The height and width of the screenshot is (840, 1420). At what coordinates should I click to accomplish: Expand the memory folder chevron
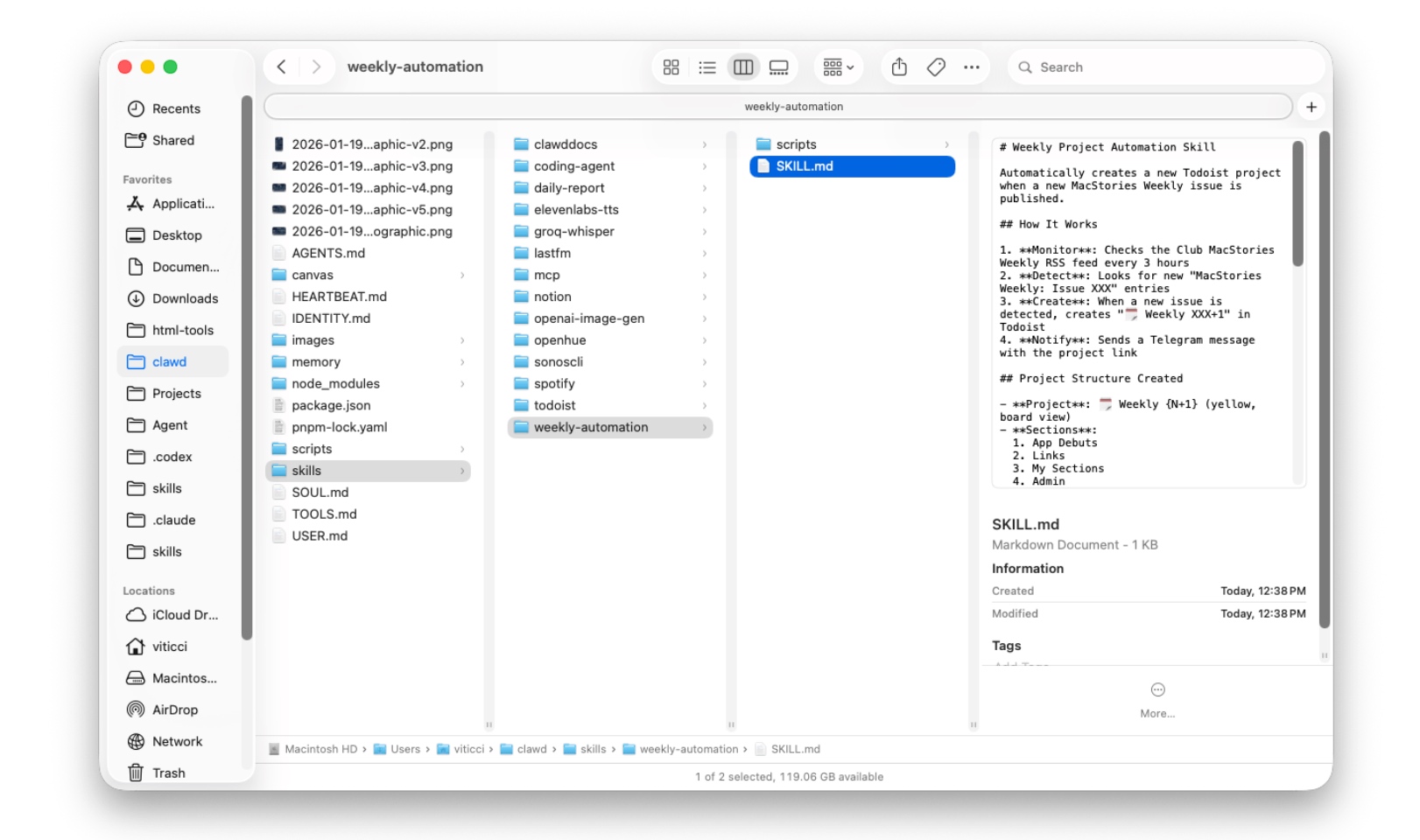pos(462,362)
